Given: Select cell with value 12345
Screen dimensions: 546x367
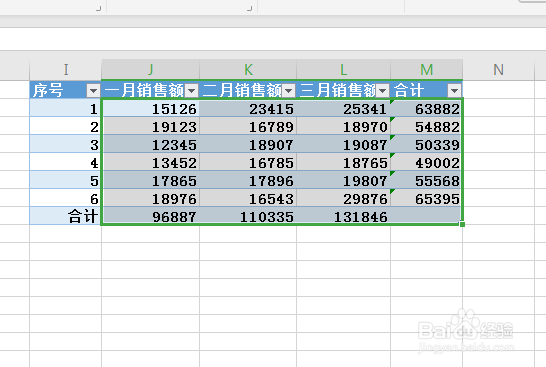Looking at the screenshot, I should 150,144.
